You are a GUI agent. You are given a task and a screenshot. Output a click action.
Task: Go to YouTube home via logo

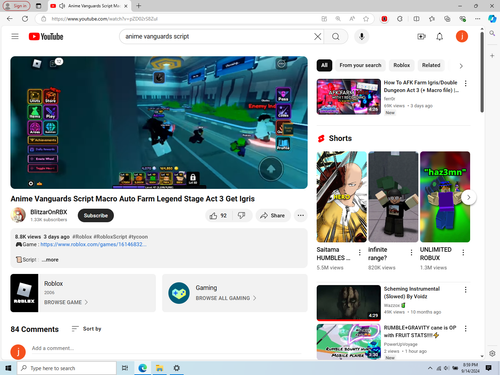tap(46, 36)
